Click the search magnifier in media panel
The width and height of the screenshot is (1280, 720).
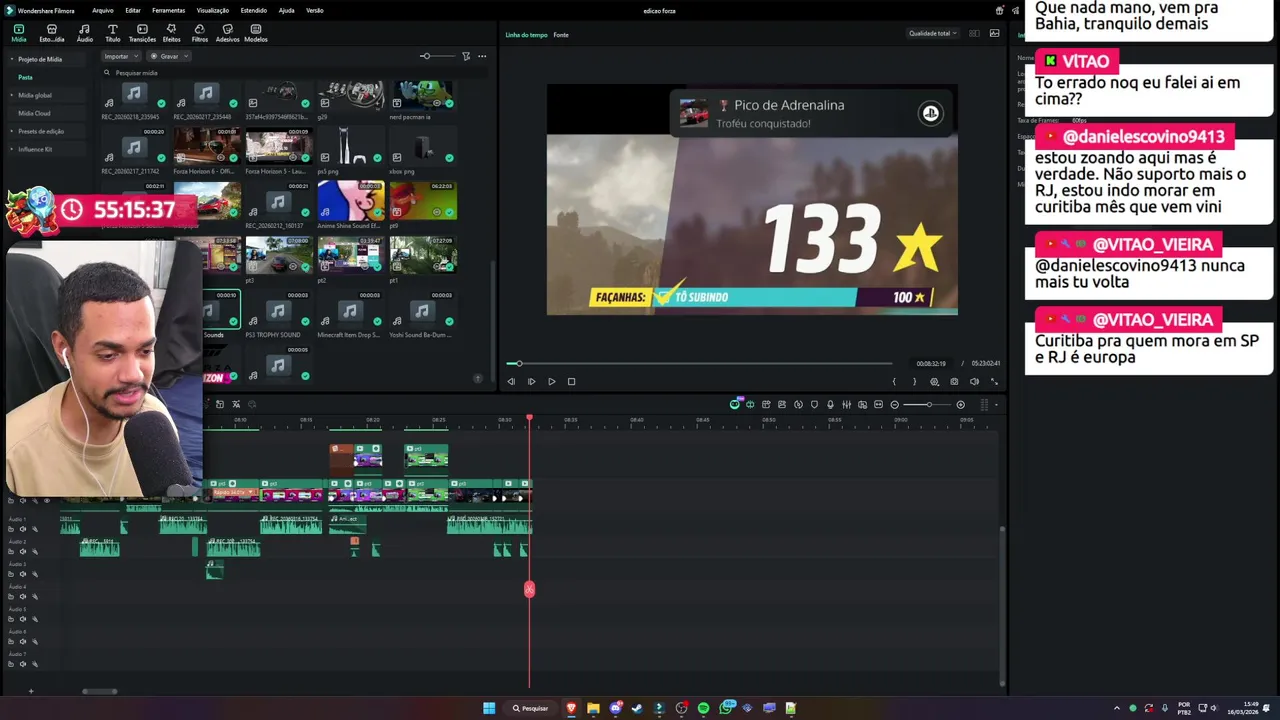[x=107, y=73]
